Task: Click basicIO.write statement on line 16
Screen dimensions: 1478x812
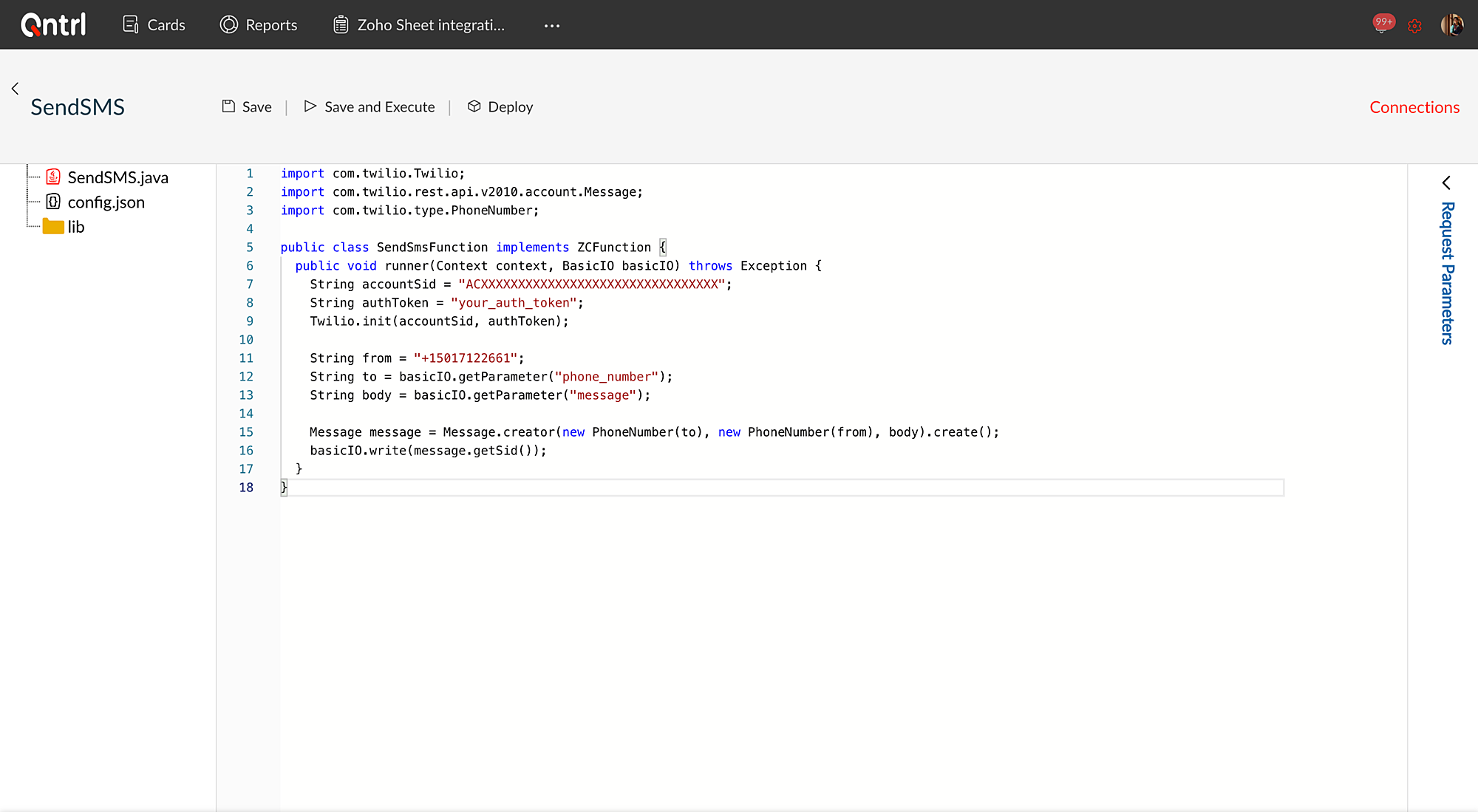Action: [428, 451]
